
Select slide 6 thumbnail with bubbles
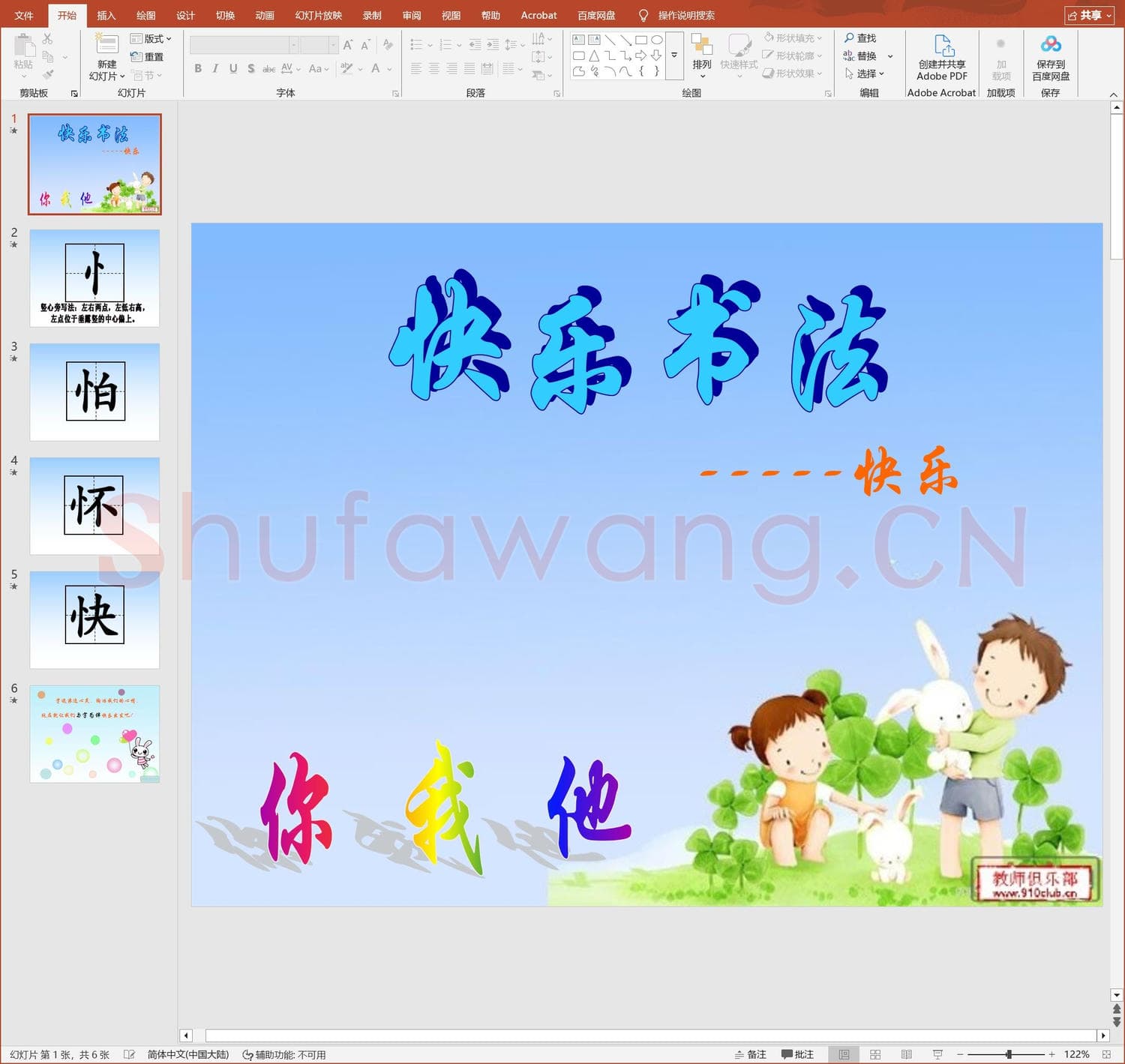pos(94,734)
